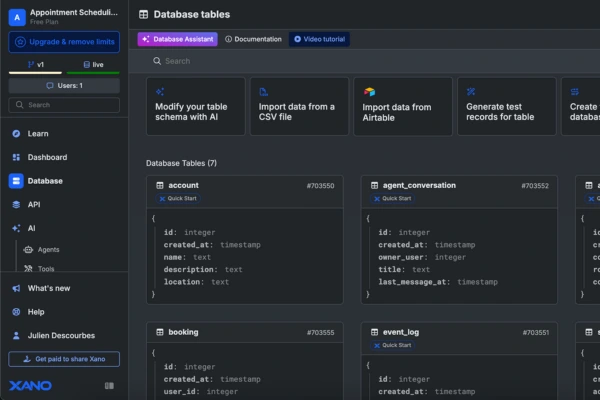Viewport: 600px width, 400px height.
Task: Switch to the live data source tab
Action: pos(93,65)
